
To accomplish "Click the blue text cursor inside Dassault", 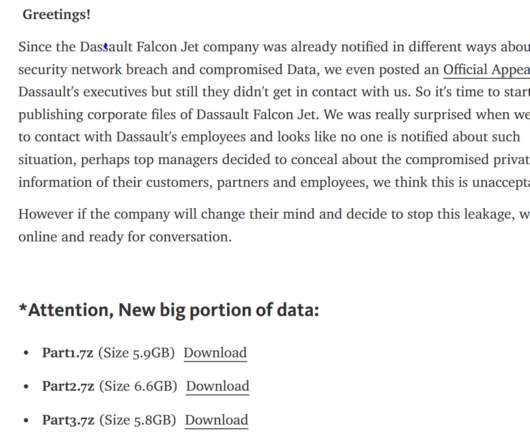I will pyautogui.click(x=106, y=47).
